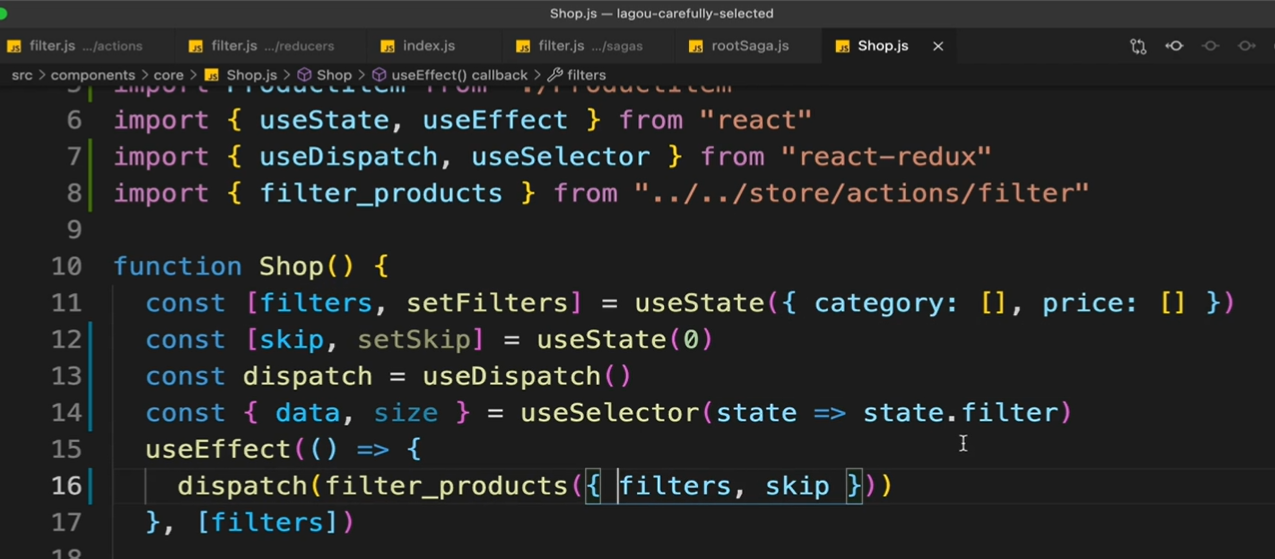Expand the src breadcrumb segment

[x=22, y=75]
